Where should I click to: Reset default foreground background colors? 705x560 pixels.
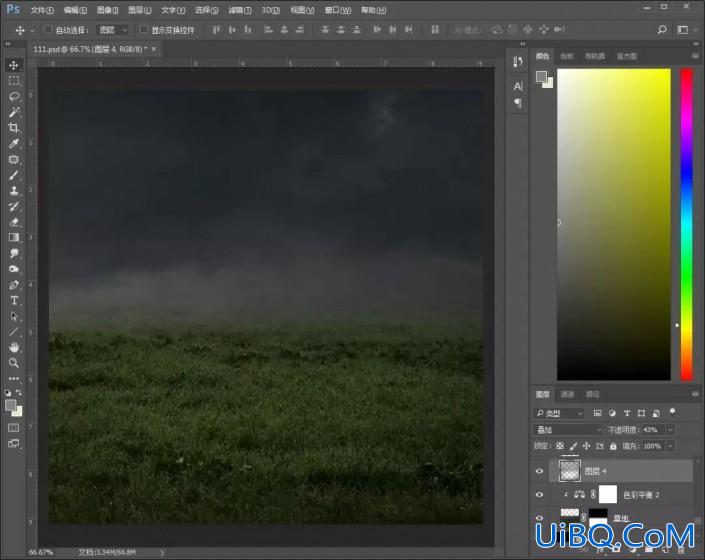[x=8, y=392]
